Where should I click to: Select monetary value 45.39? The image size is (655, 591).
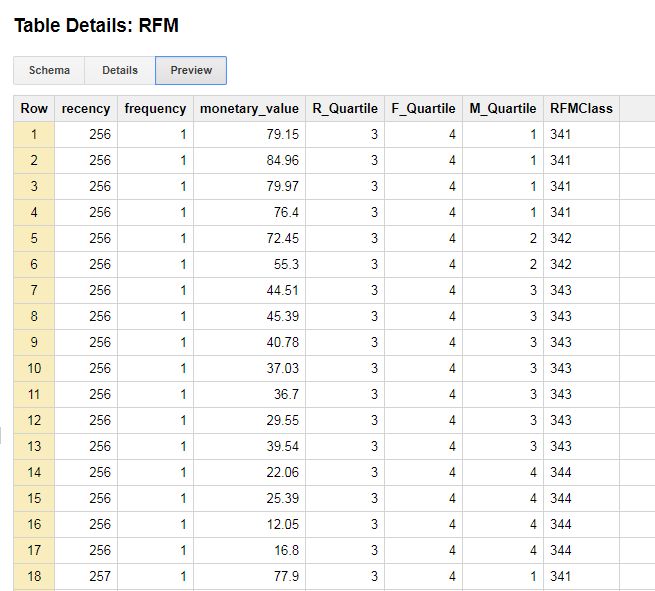point(282,316)
